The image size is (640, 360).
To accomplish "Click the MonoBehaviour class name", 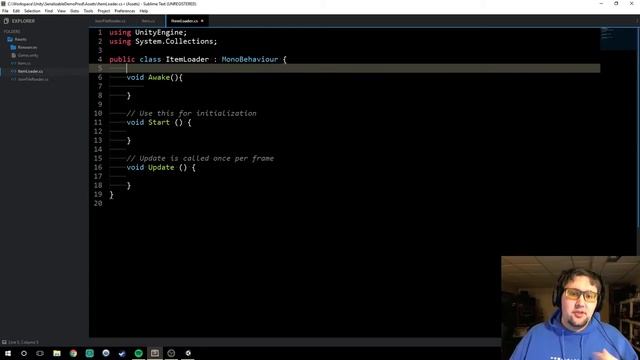I will tap(250, 59).
